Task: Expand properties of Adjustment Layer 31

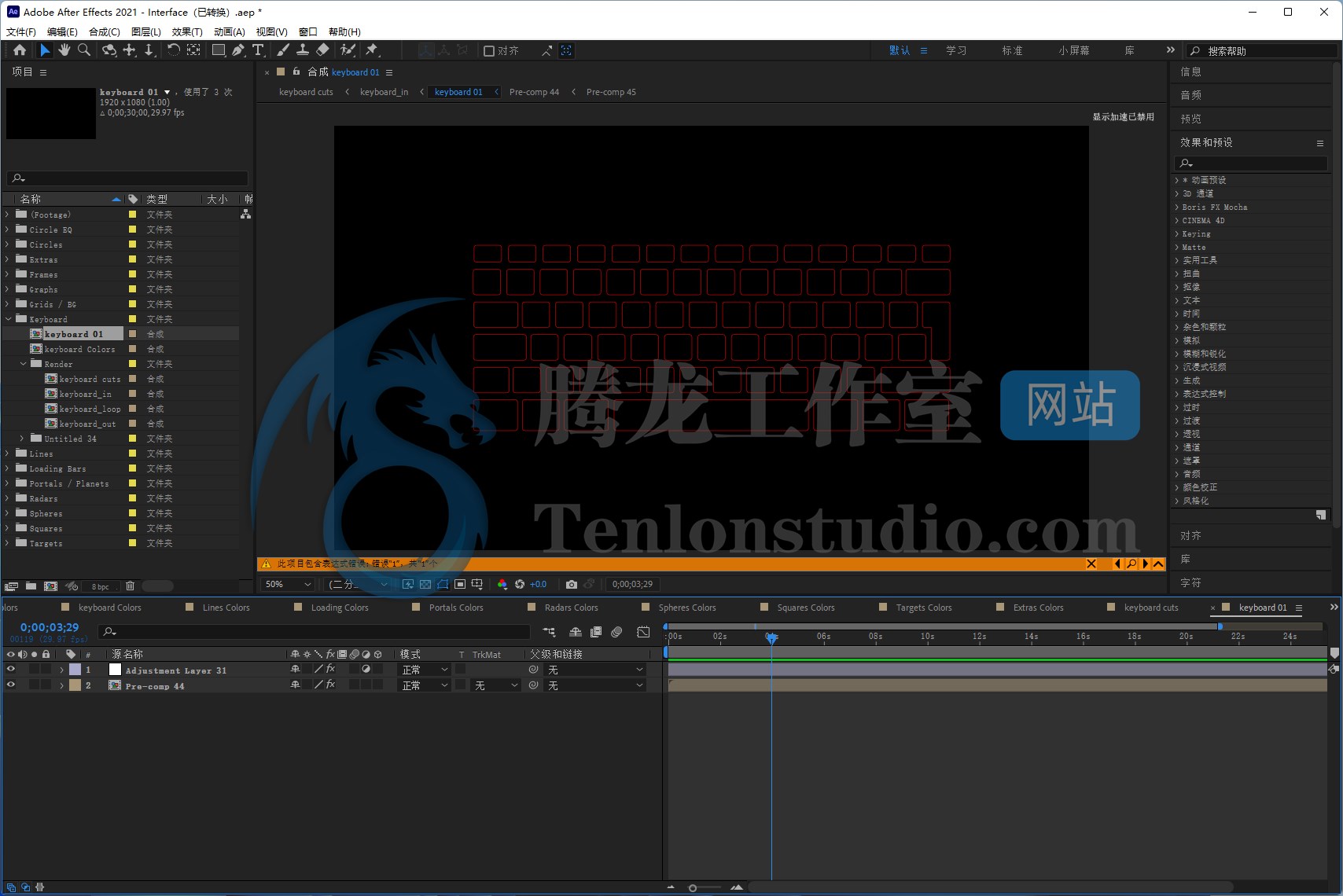Action: click(62, 670)
